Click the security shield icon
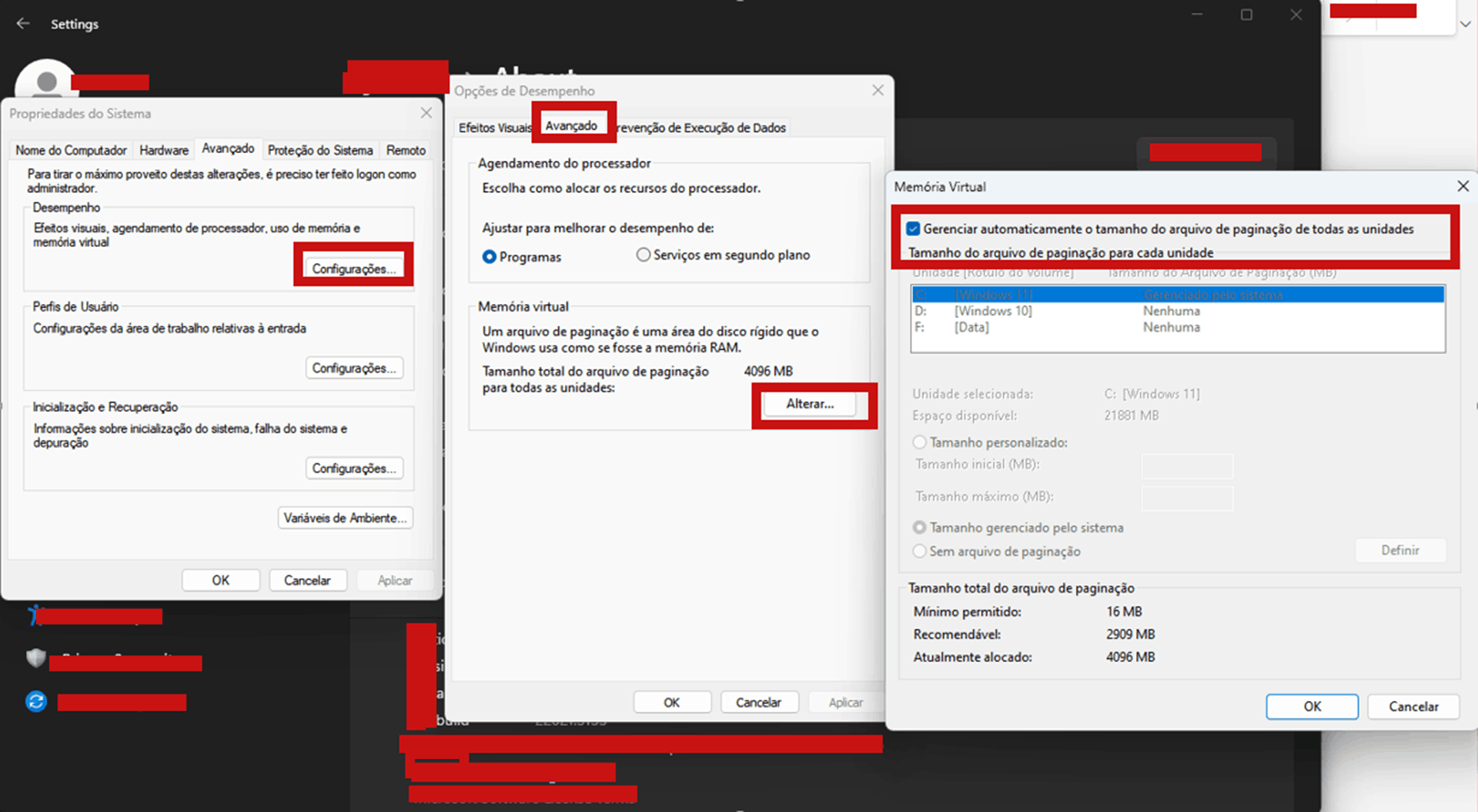 coord(35,659)
